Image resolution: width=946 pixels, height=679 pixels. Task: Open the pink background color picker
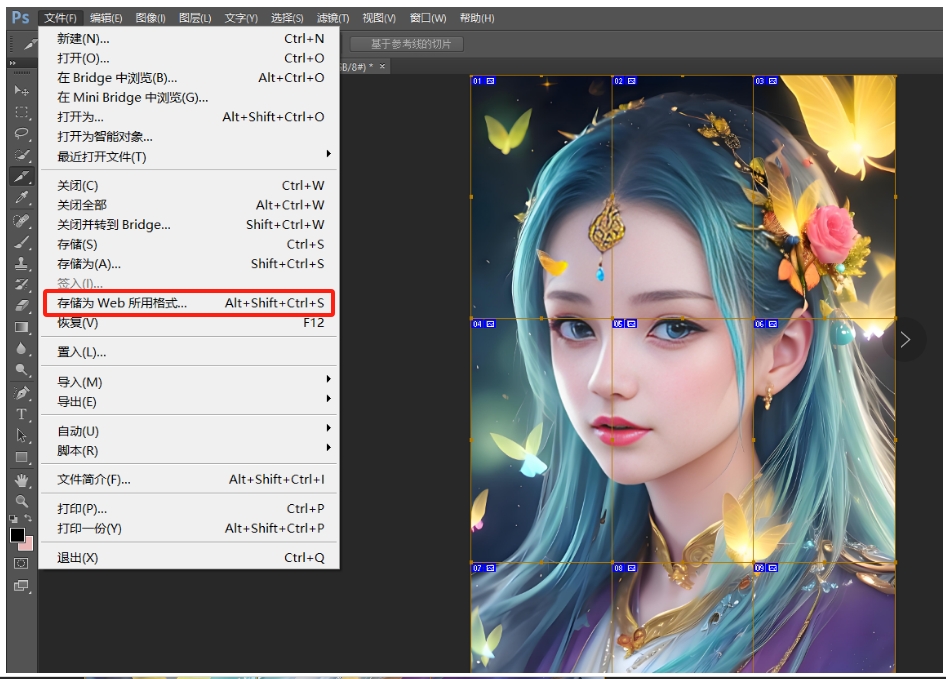point(27,544)
